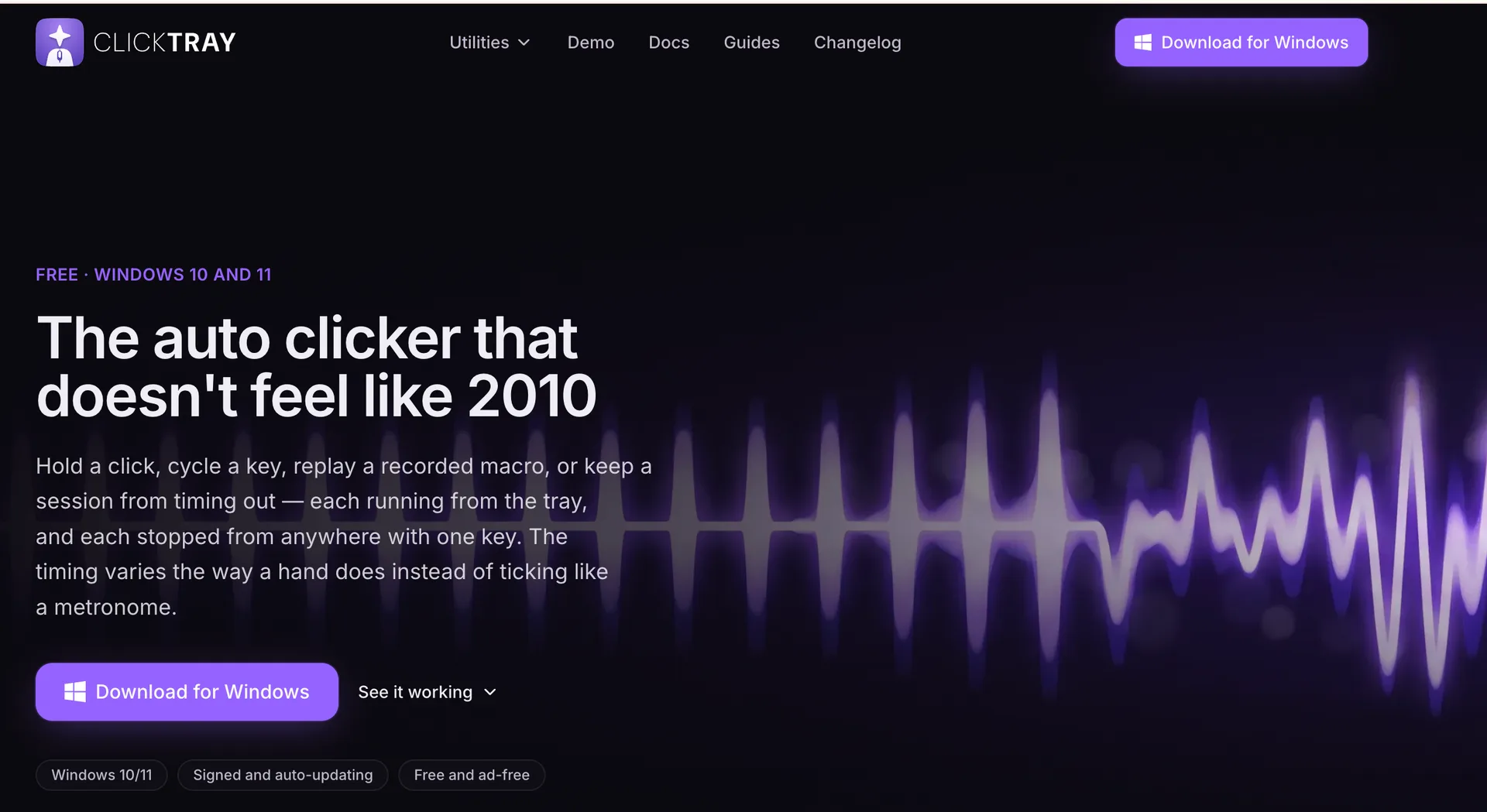Click the FREE · WINDOWS 10 AND 11 label
1487x812 pixels.
pyautogui.click(x=153, y=275)
